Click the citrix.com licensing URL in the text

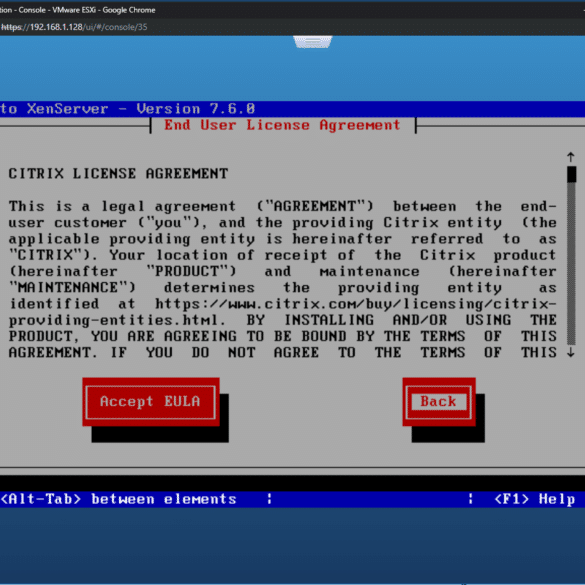356,304
